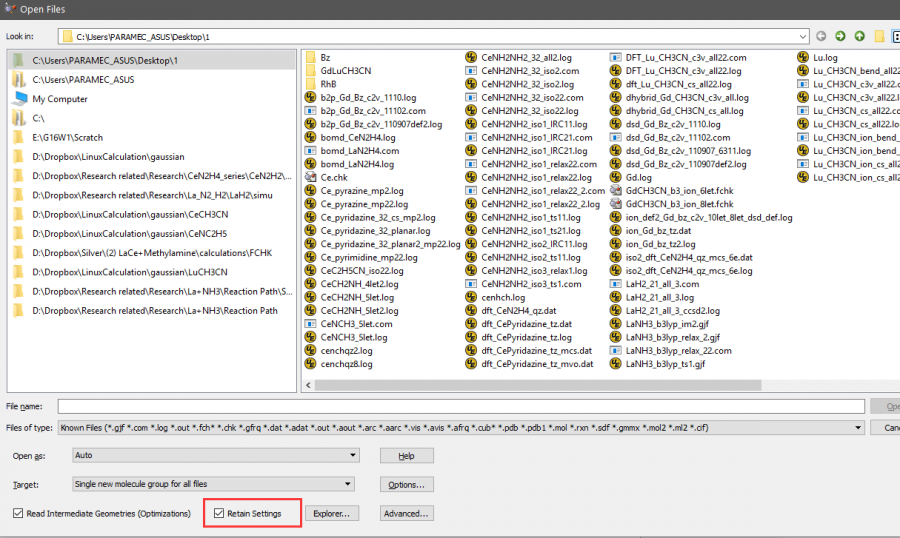Select the calculations\FCHK sidebar folder

point(152,253)
